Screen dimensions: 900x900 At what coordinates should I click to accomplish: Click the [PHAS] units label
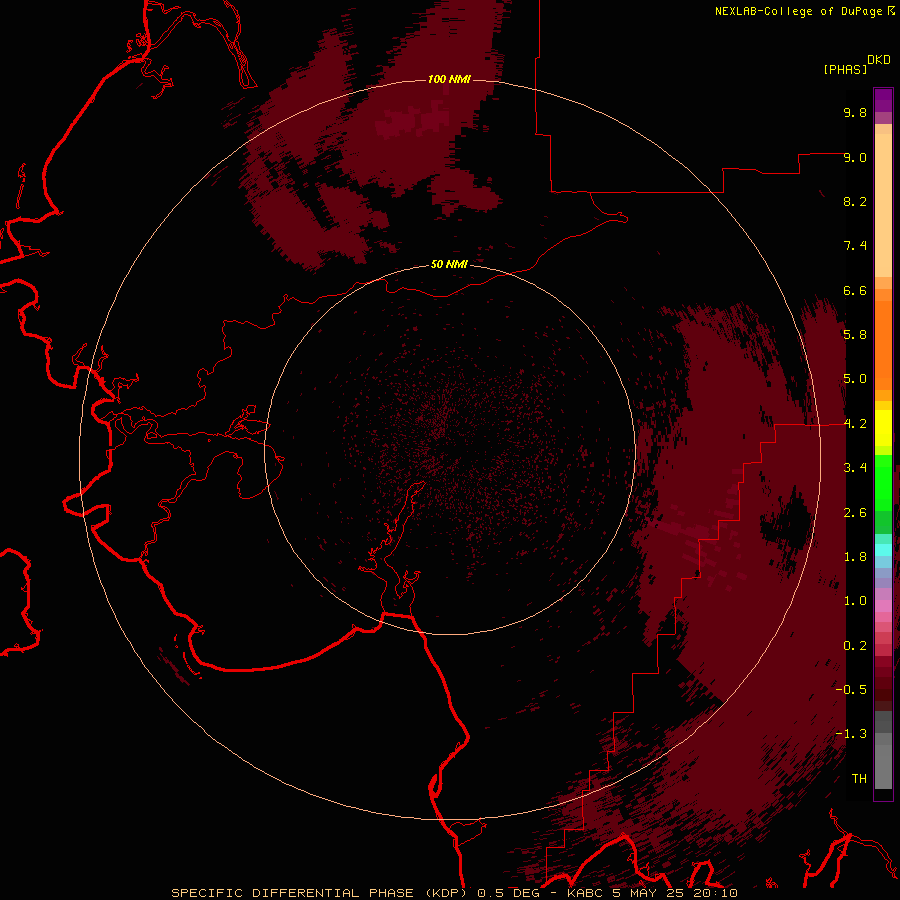click(x=845, y=70)
